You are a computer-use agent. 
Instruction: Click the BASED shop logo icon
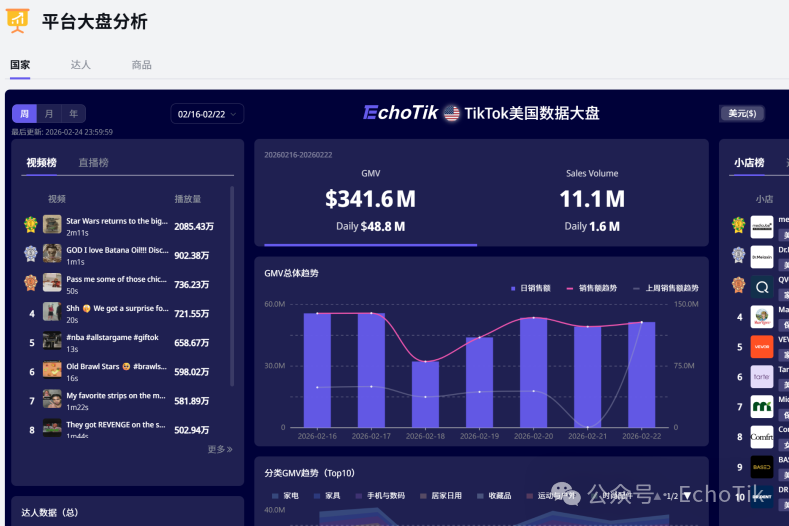point(762,466)
